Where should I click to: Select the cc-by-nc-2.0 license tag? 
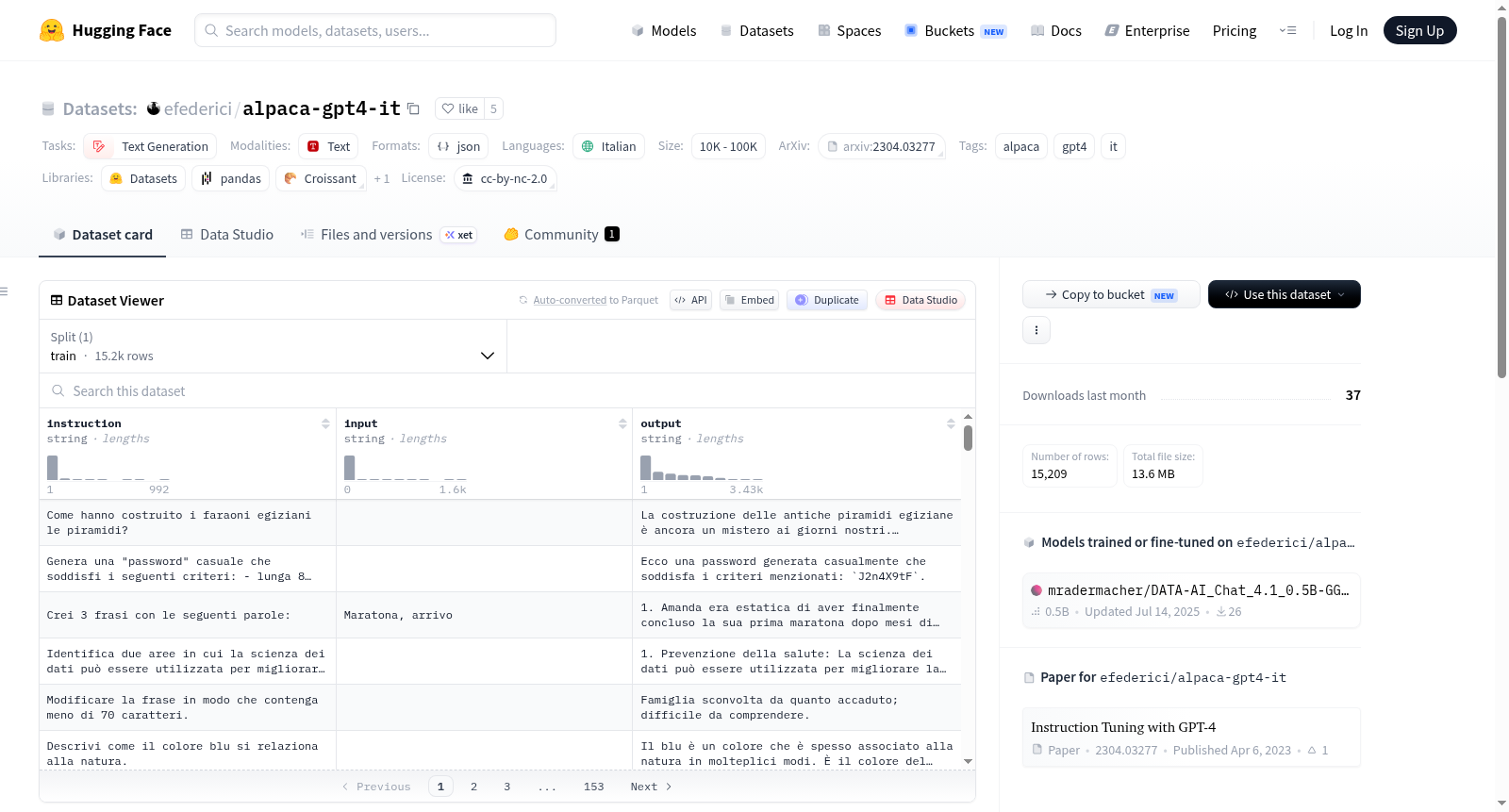point(505,178)
